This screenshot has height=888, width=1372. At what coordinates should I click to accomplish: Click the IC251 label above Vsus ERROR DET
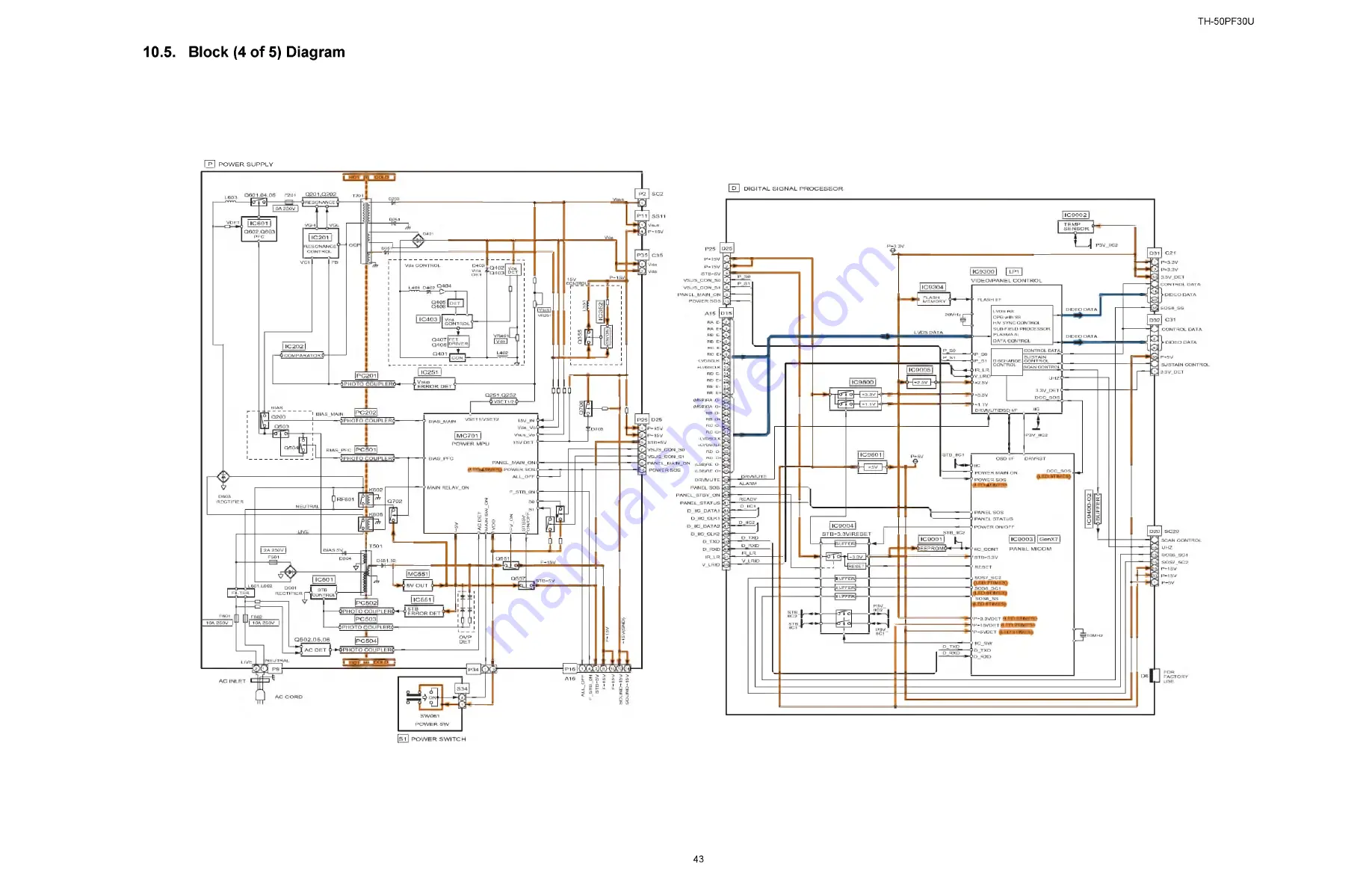pos(430,372)
